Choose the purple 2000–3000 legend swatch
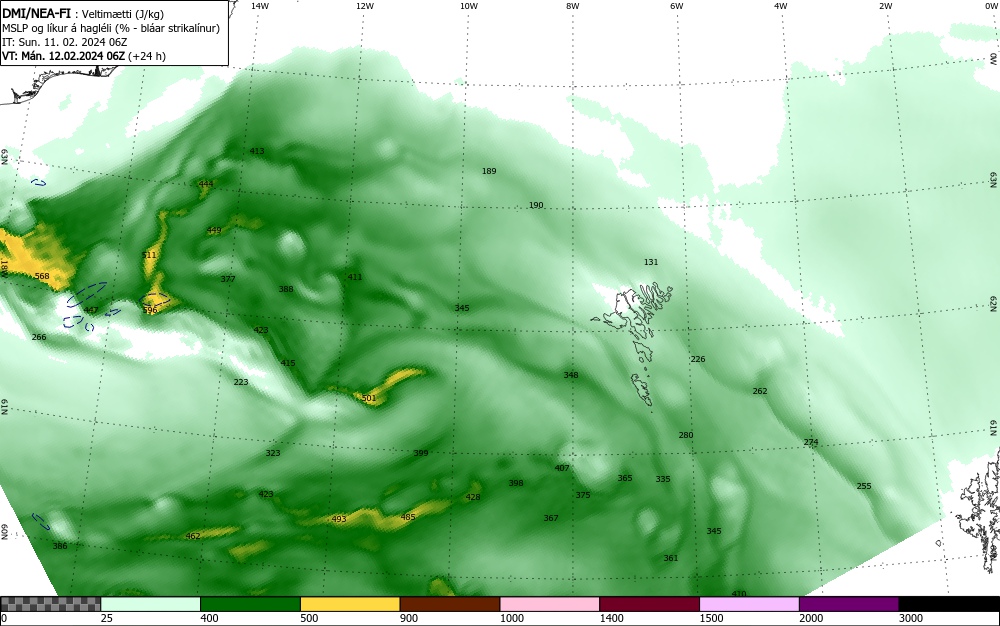 point(849,604)
